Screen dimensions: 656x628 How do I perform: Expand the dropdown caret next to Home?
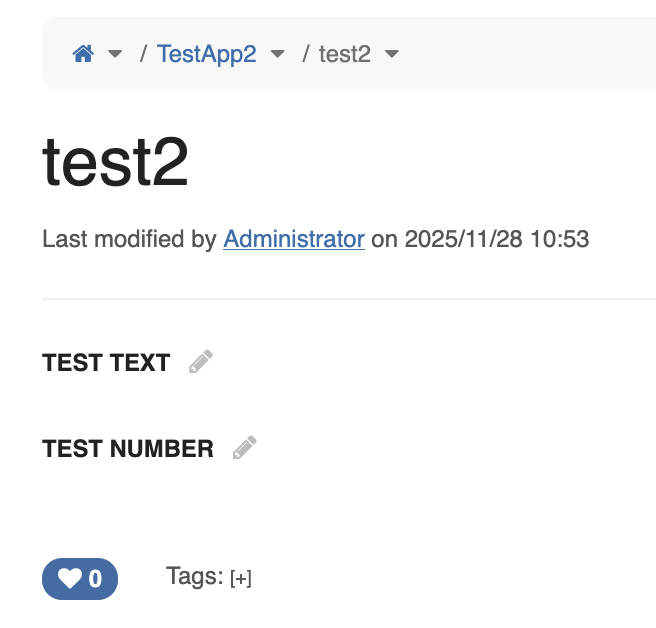[115, 54]
